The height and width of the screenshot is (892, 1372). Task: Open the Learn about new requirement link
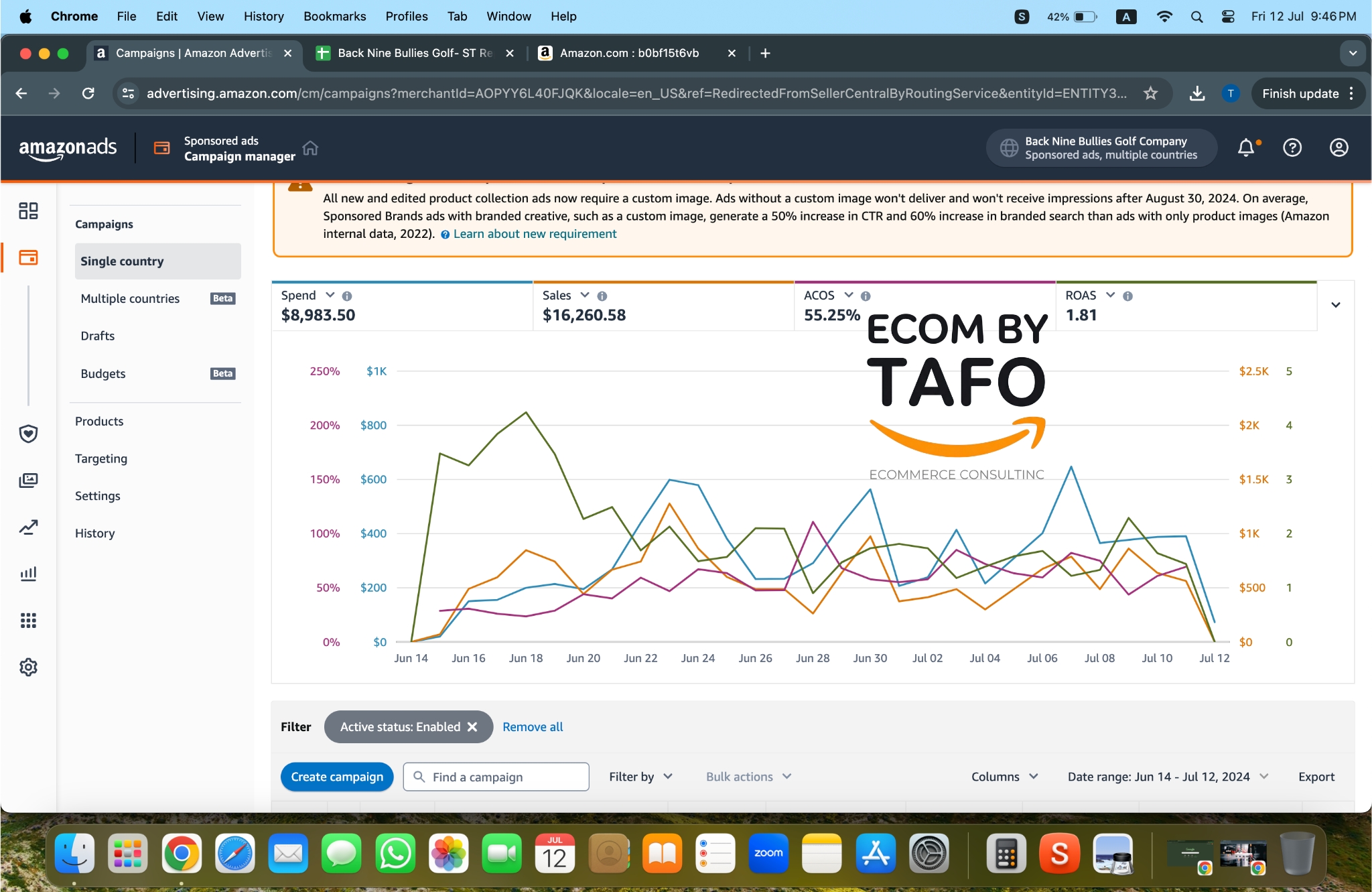coord(535,234)
